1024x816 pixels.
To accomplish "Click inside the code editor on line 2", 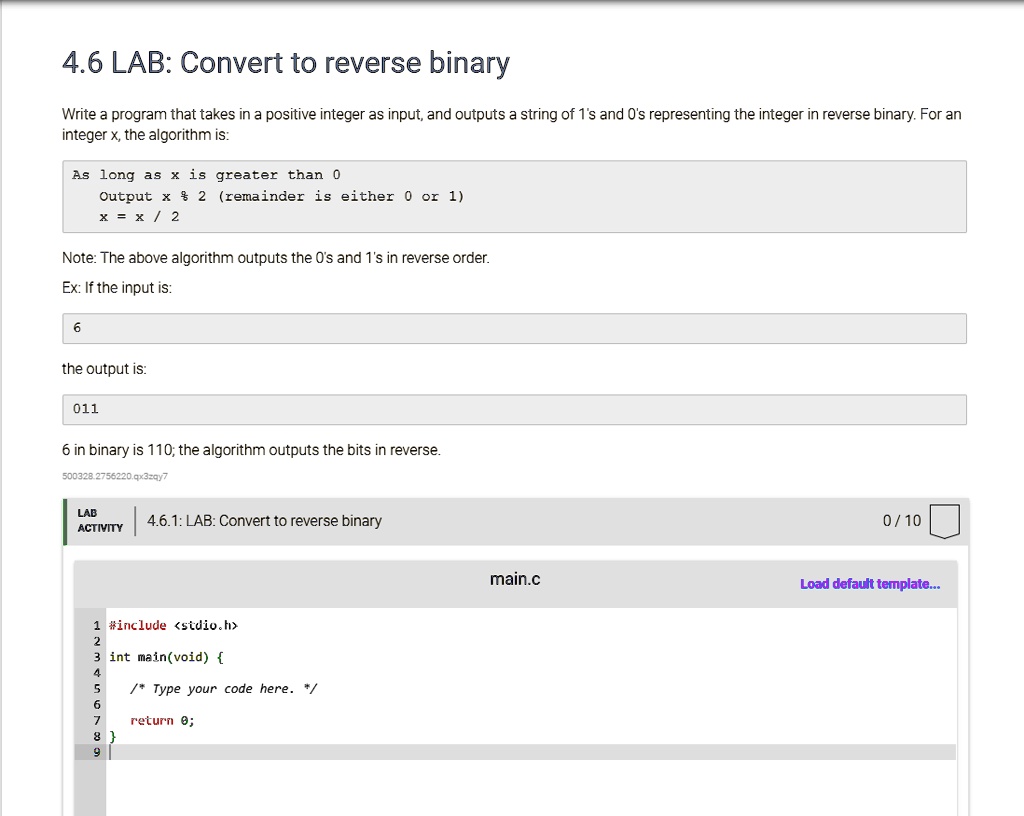I will click(200, 641).
